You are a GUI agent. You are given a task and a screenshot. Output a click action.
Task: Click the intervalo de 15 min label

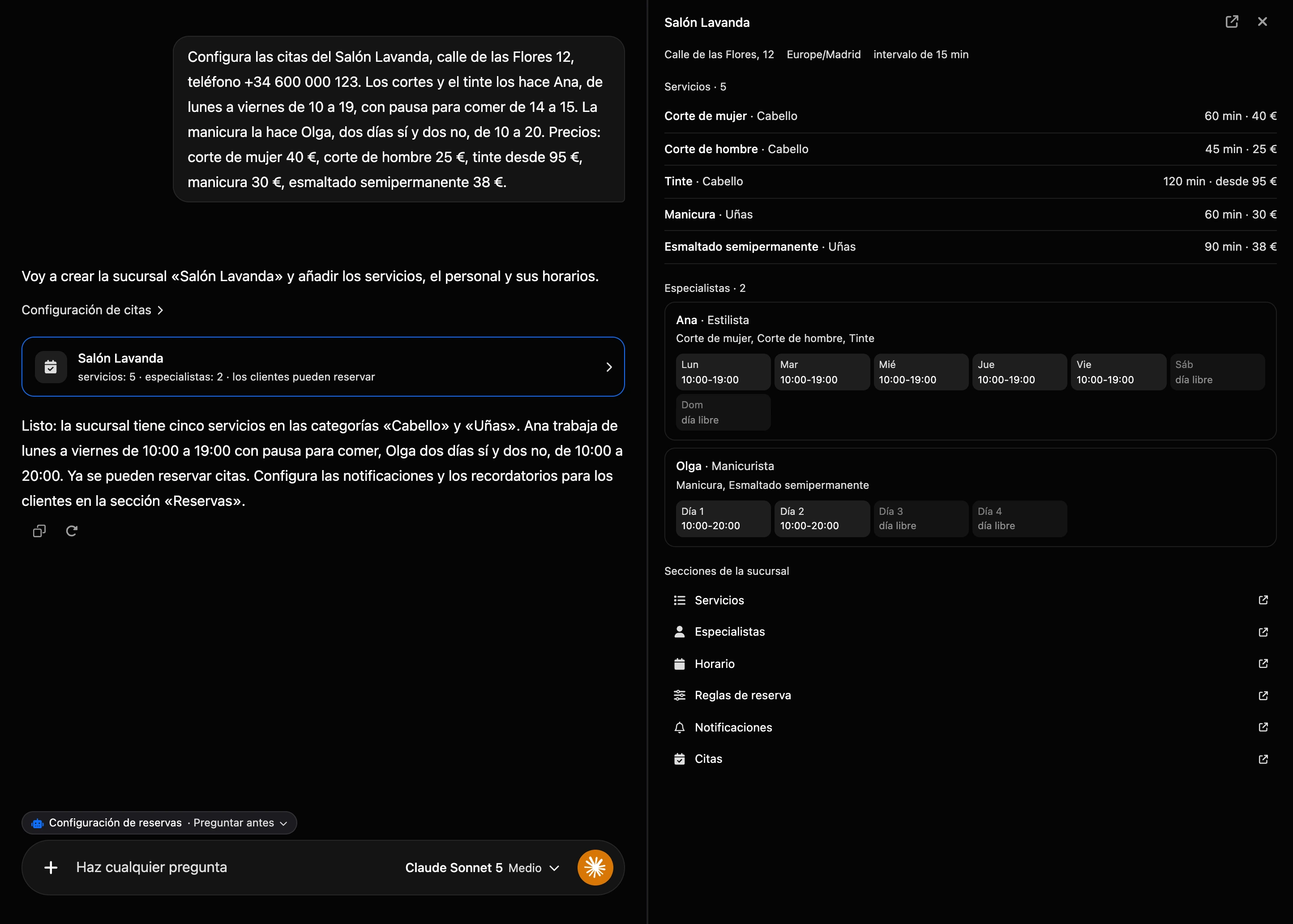coord(921,55)
